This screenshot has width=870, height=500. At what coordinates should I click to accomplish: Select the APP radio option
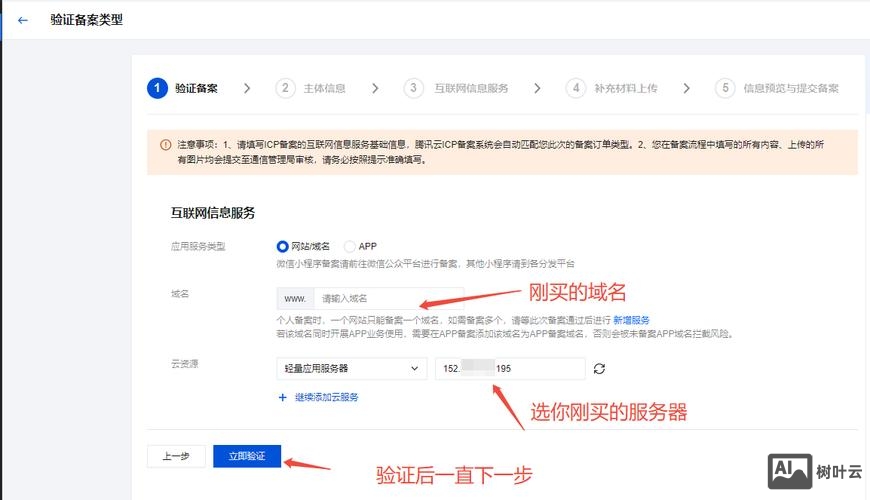pyautogui.click(x=350, y=246)
